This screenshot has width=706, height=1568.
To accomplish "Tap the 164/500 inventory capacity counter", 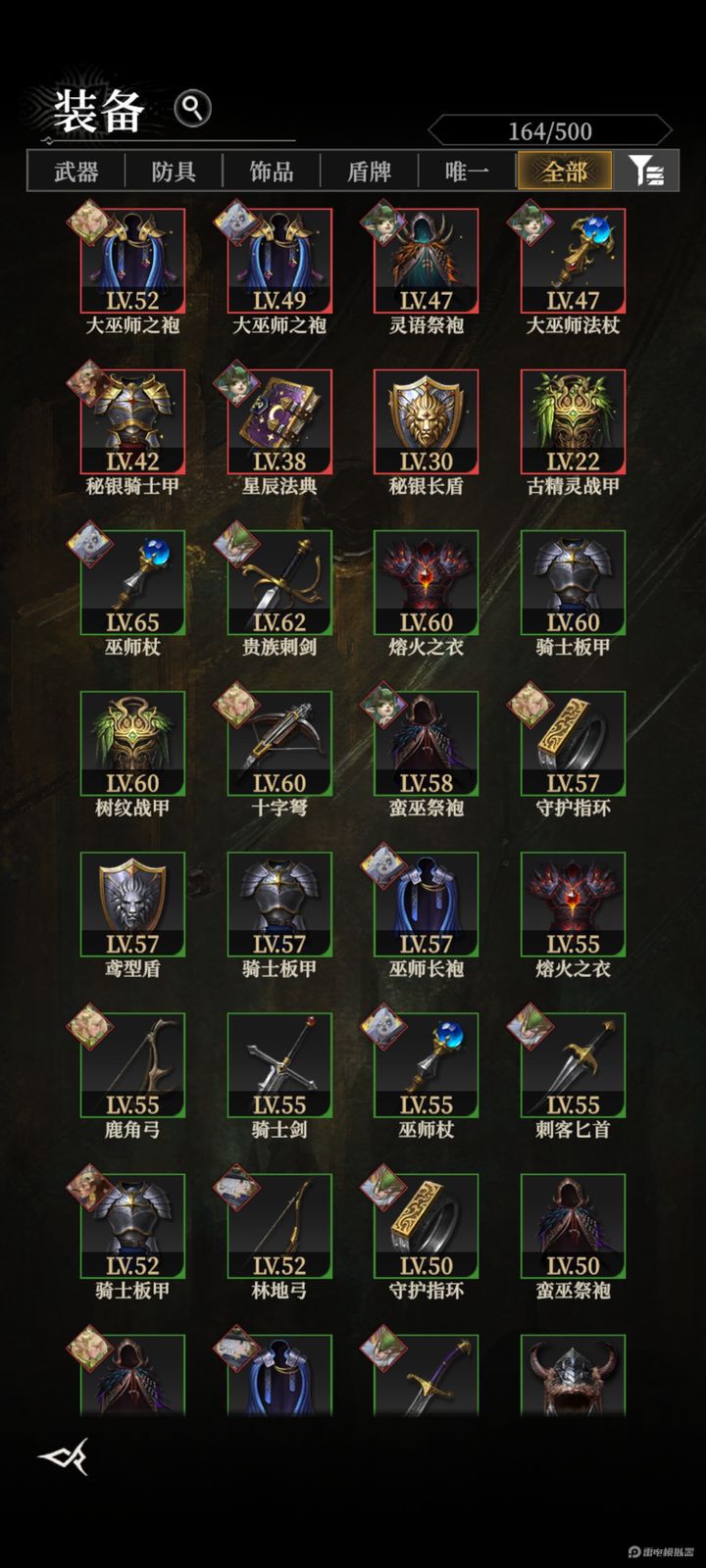I will pos(550,131).
